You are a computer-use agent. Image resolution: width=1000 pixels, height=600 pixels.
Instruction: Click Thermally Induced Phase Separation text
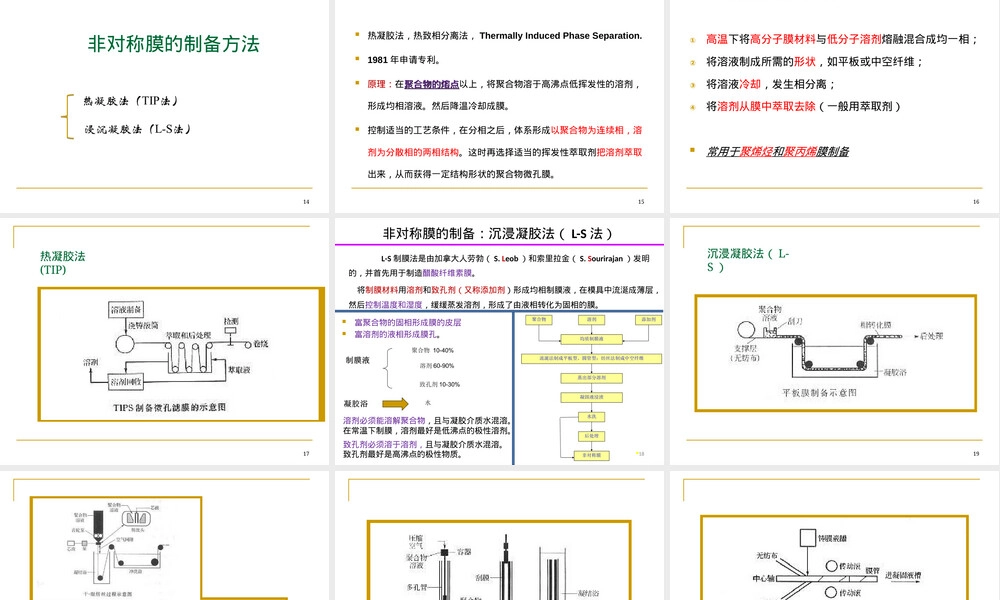click(561, 36)
